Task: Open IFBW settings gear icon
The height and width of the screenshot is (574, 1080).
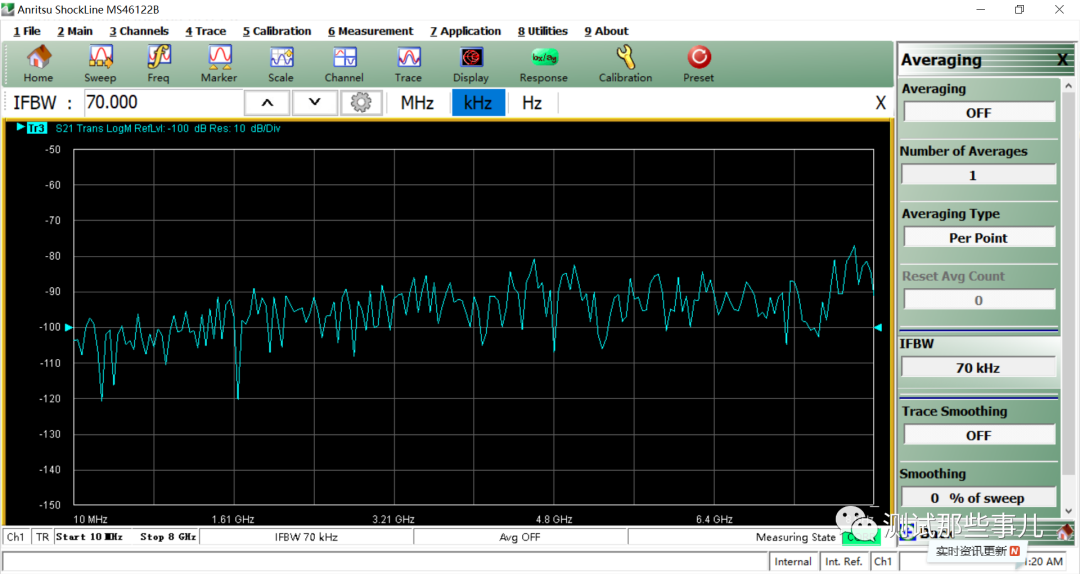Action: [x=361, y=103]
